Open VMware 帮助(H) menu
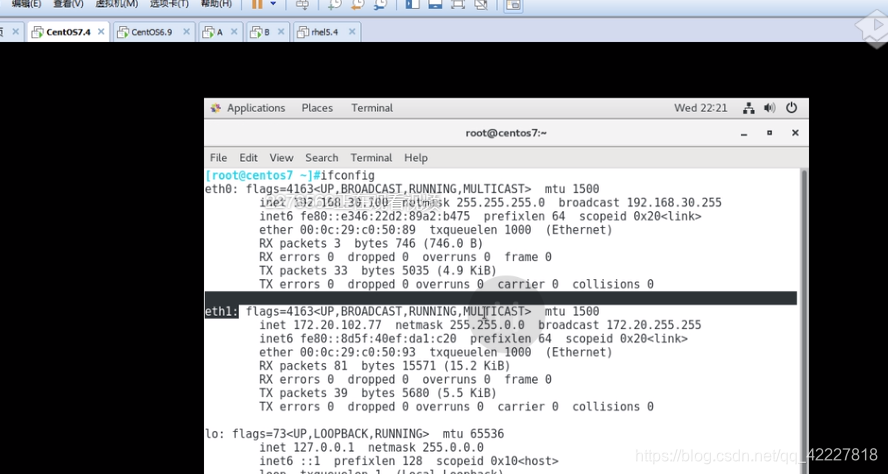This screenshot has width=888, height=474. tap(216, 4)
